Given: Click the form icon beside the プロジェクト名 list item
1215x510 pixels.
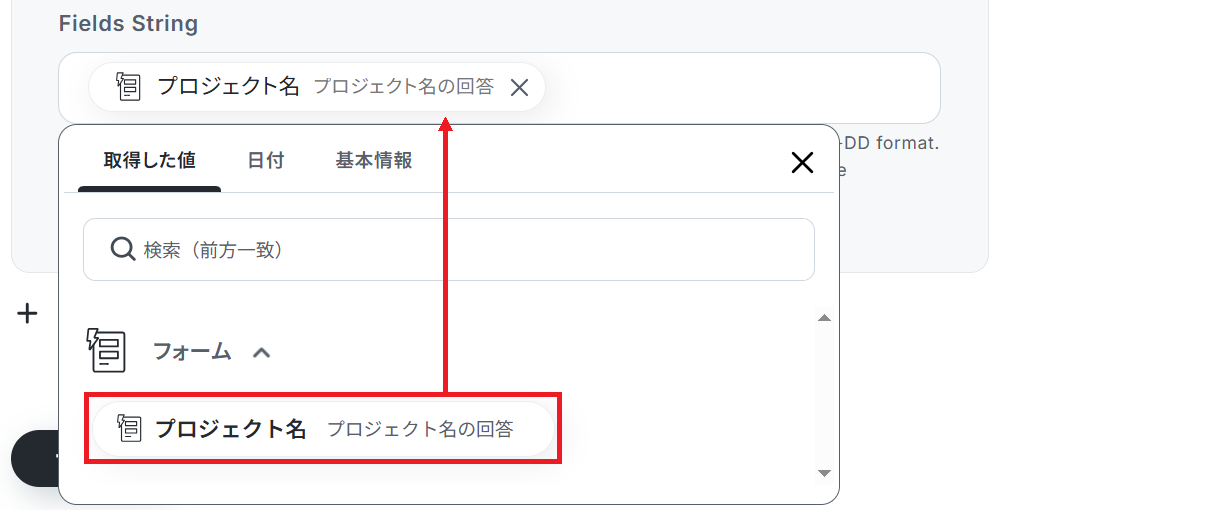Looking at the screenshot, I should 130,429.
